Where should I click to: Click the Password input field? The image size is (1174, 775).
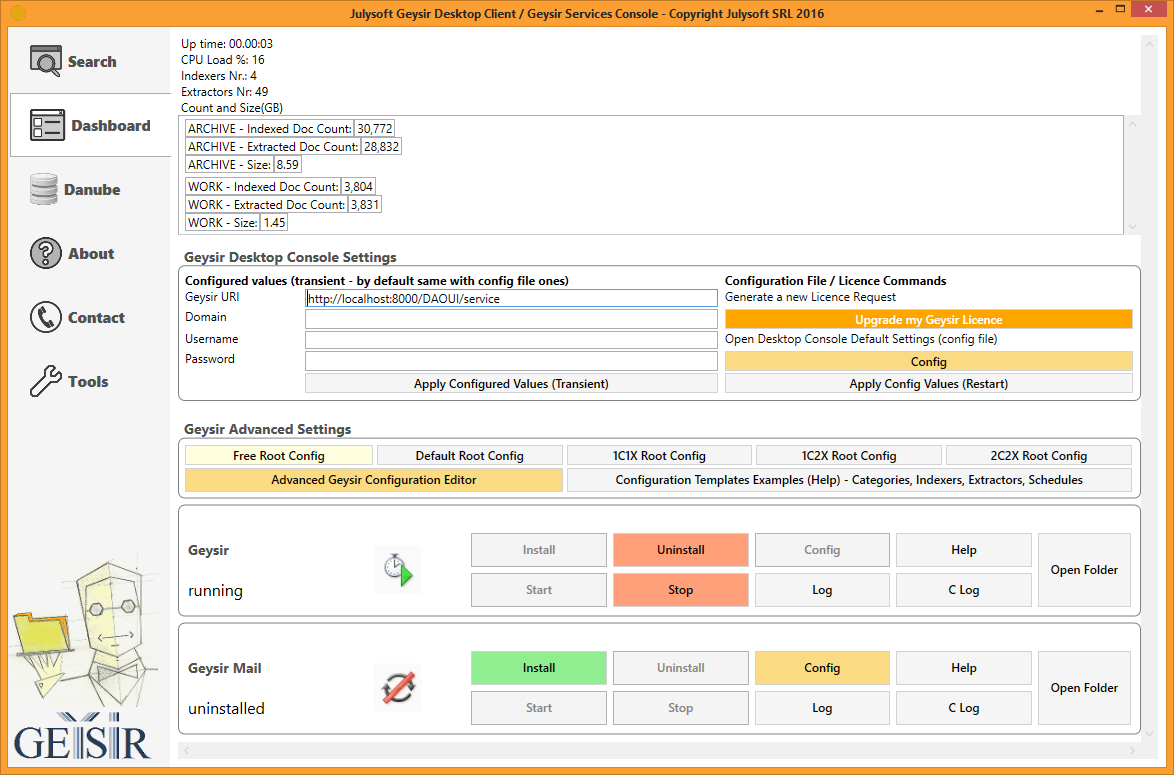pos(511,361)
